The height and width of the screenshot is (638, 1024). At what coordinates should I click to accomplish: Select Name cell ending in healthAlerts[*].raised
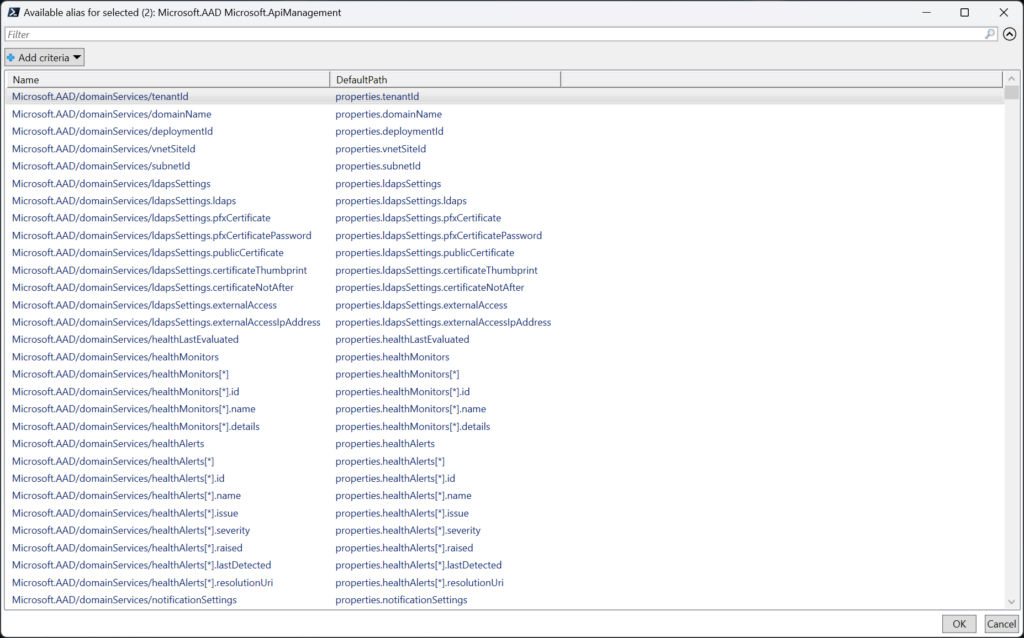point(127,548)
